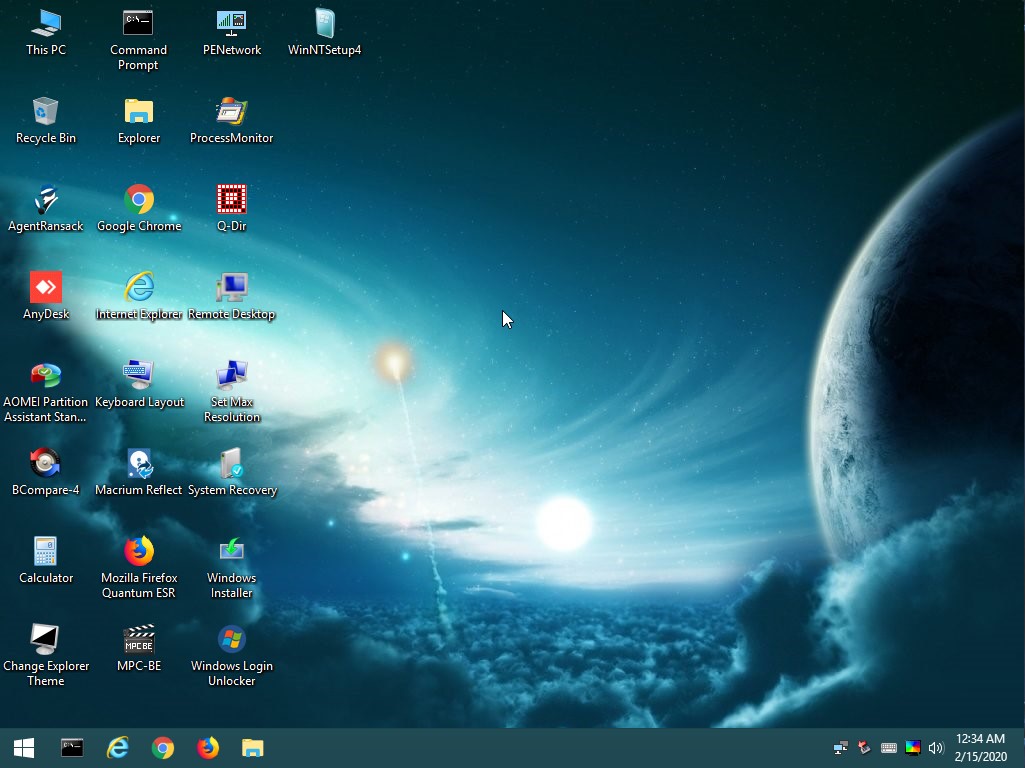This screenshot has height=768, width=1025.
Task: Open AgentRansack search tool
Action: tap(46, 209)
